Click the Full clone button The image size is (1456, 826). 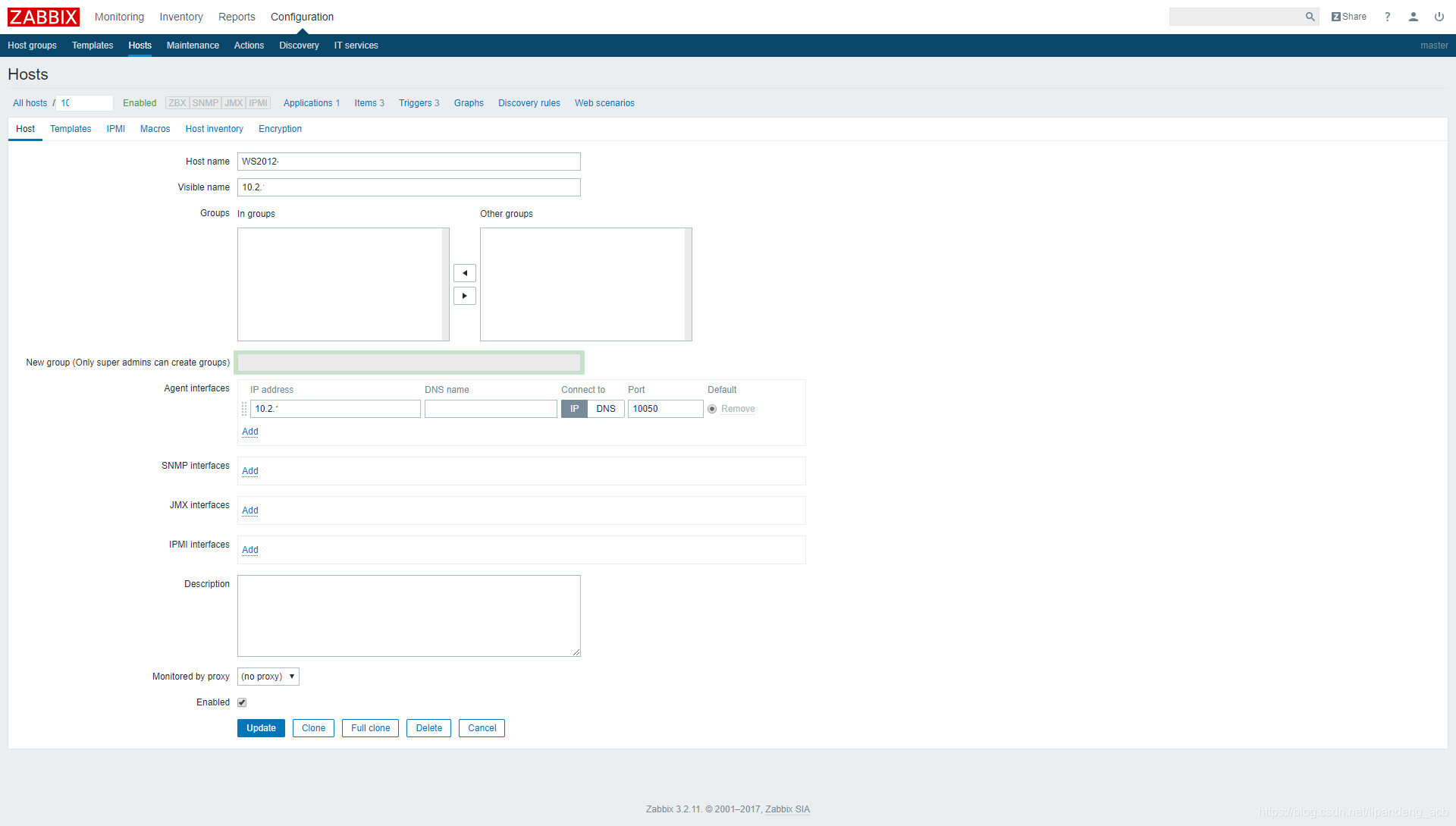(x=370, y=728)
